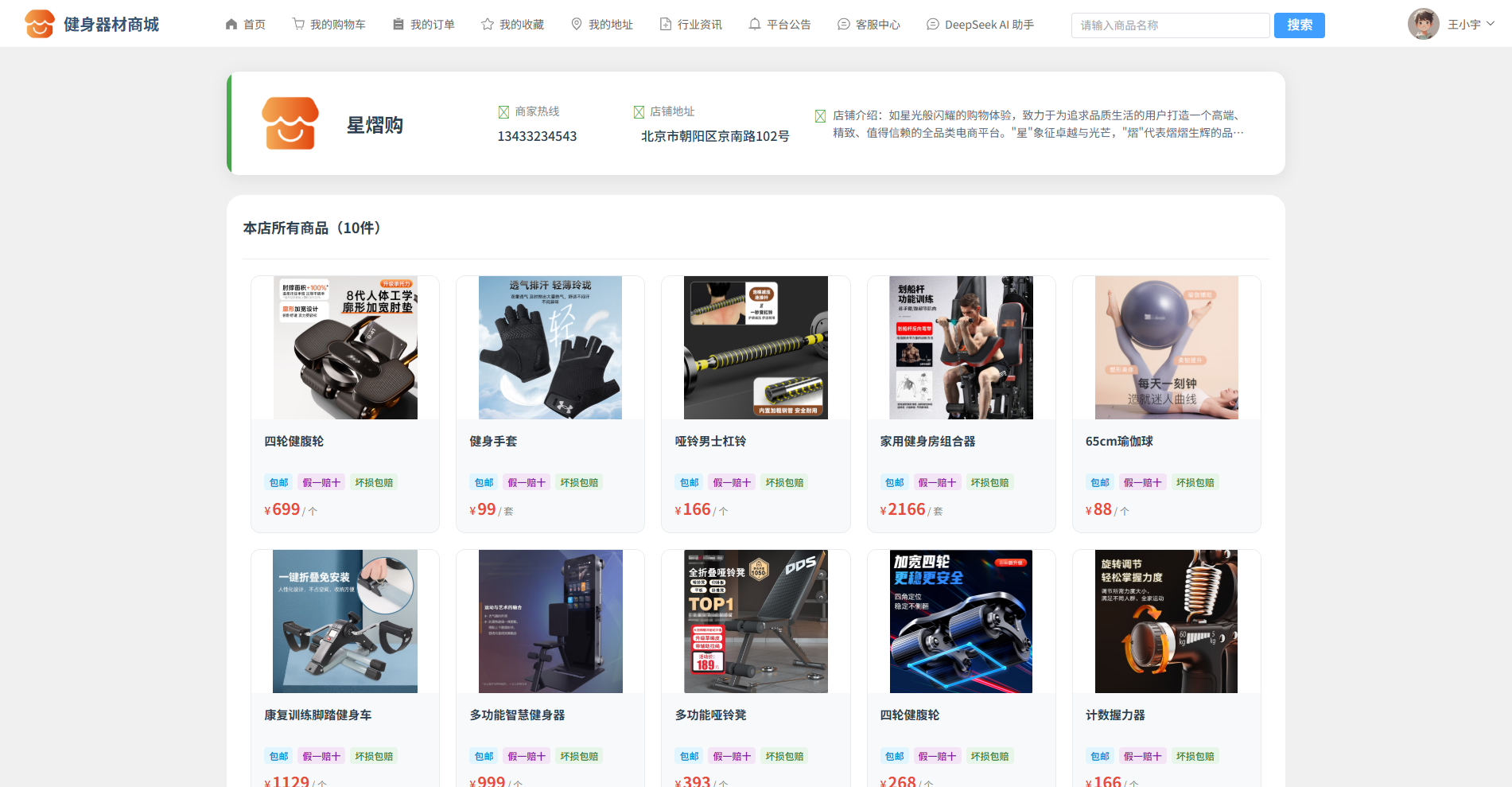Click the My Orders clipboard icon
The height and width of the screenshot is (787, 1512).
[398, 25]
